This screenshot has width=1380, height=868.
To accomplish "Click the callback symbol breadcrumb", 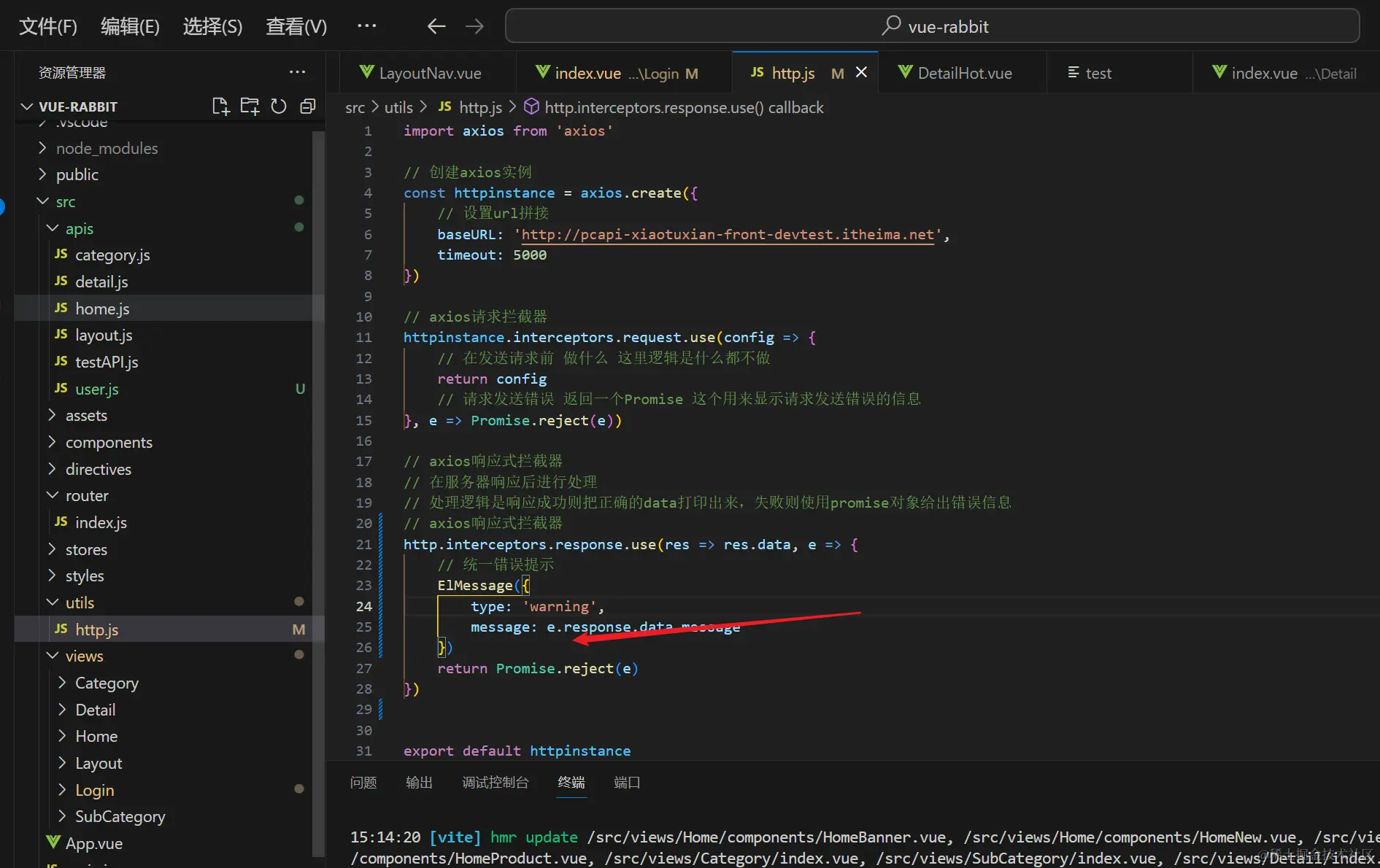I will (674, 107).
